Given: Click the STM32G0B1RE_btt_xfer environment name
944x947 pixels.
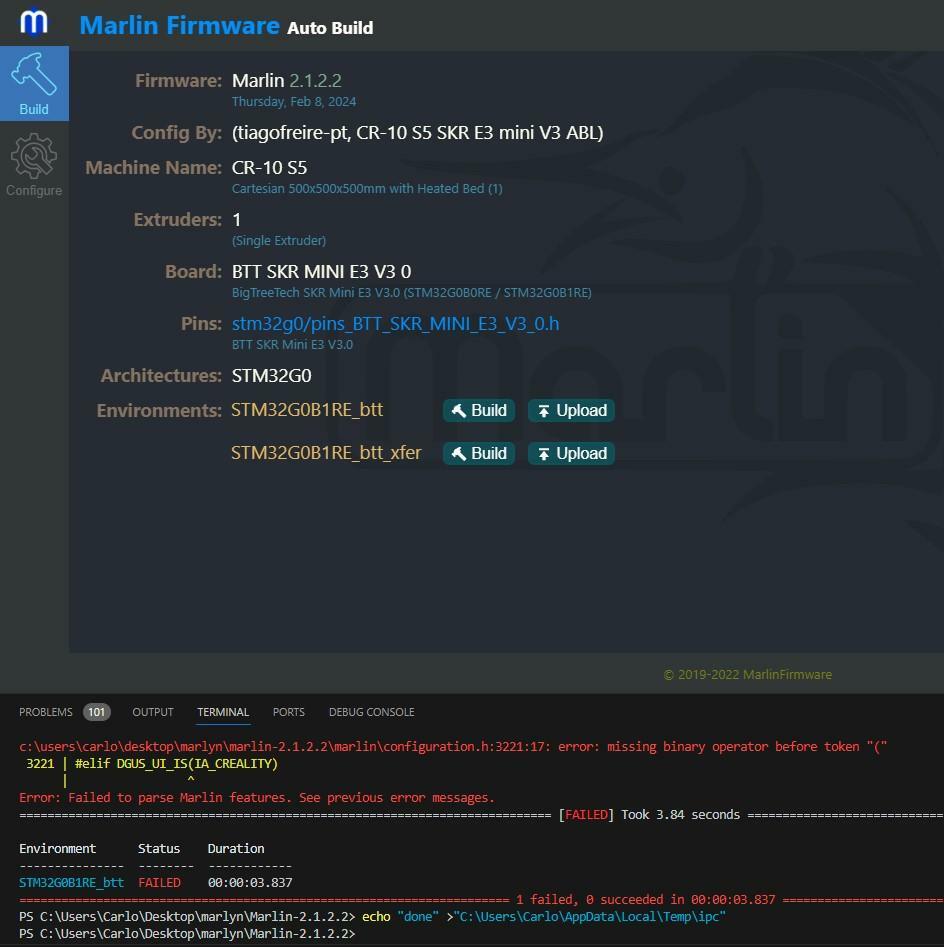Looking at the screenshot, I should click(326, 453).
